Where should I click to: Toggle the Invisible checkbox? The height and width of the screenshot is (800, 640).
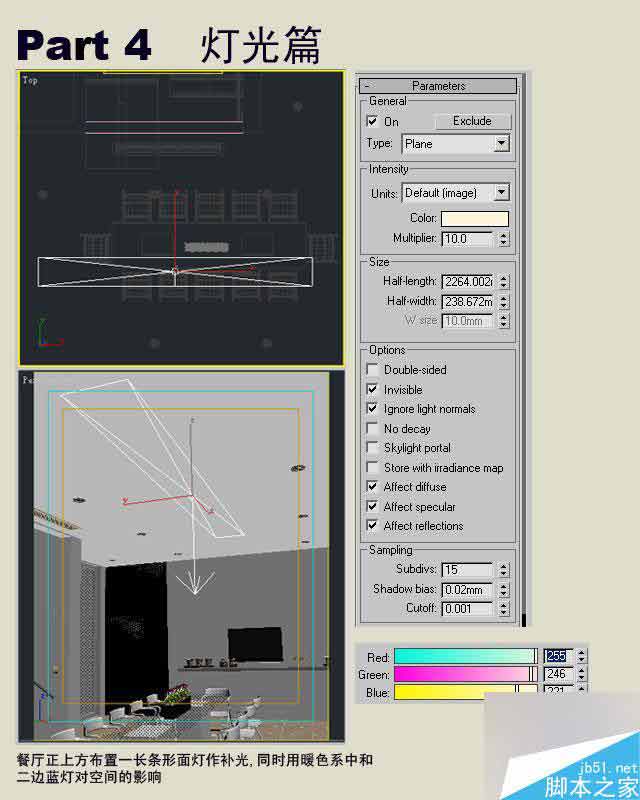373,389
